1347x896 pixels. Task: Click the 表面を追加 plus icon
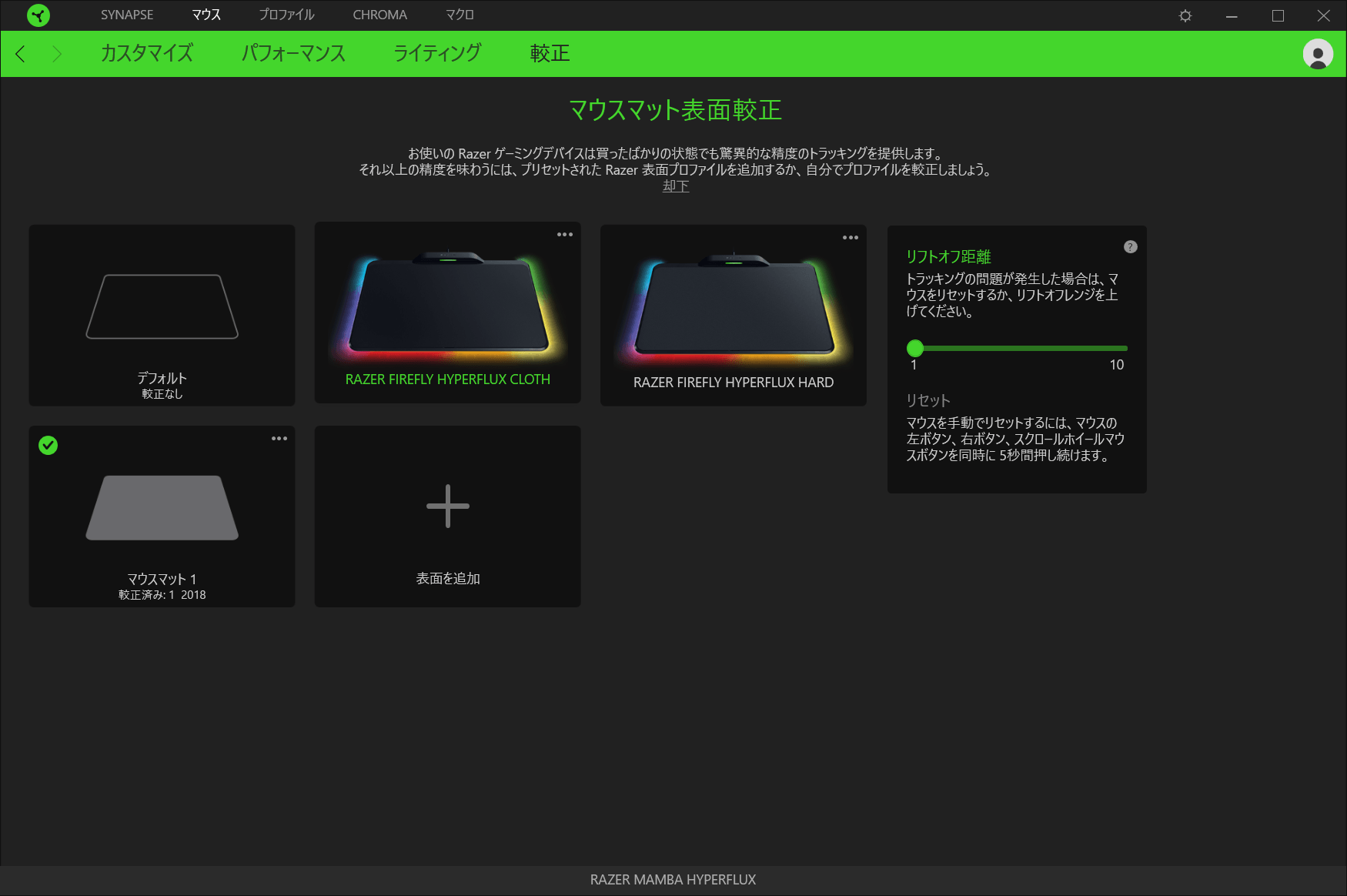click(x=447, y=506)
